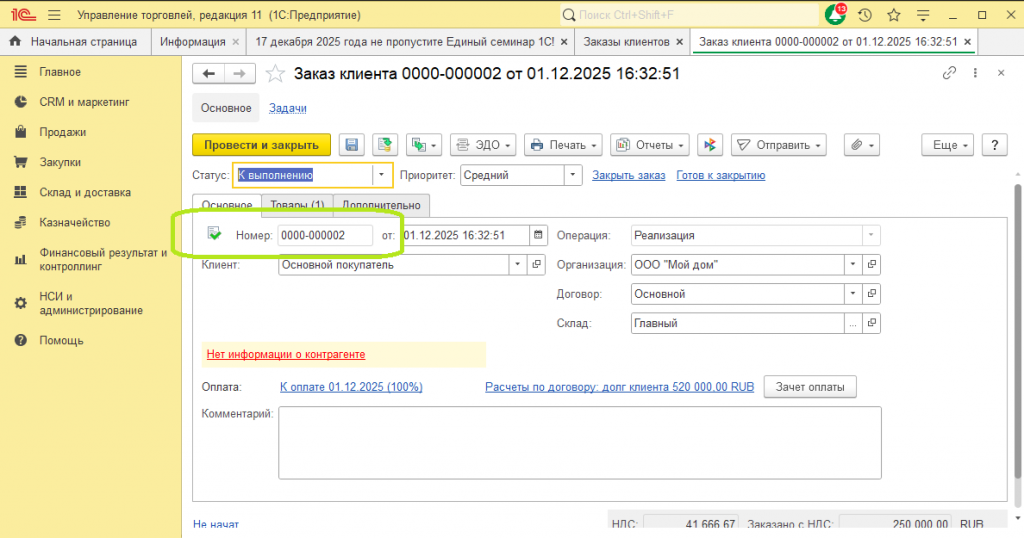
Task: Open service options menu icon in title bar
Action: pyautogui.click(x=923, y=15)
